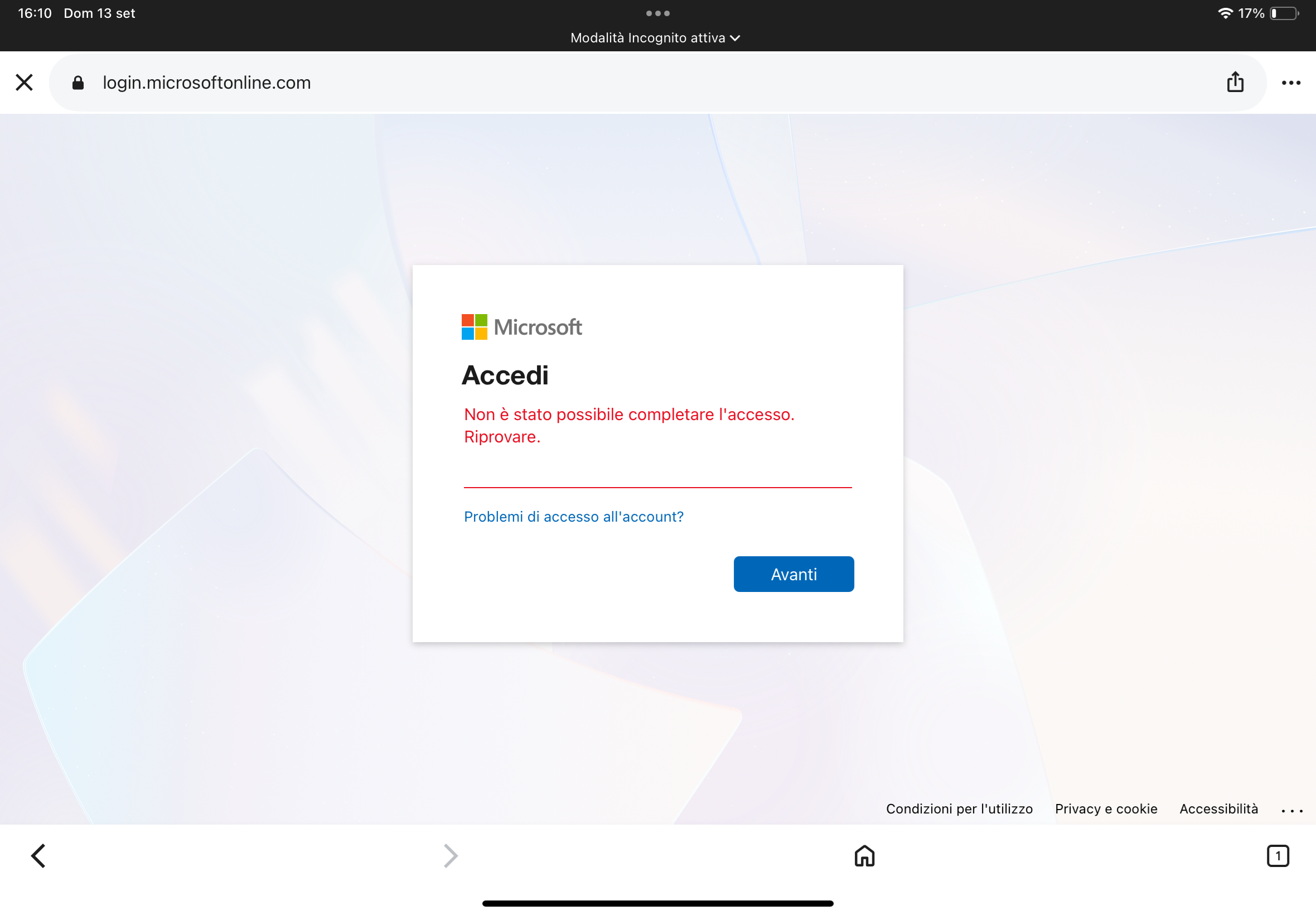Tap the battery indicator icon
Viewport: 1316px width, 915px height.
tap(1284, 13)
